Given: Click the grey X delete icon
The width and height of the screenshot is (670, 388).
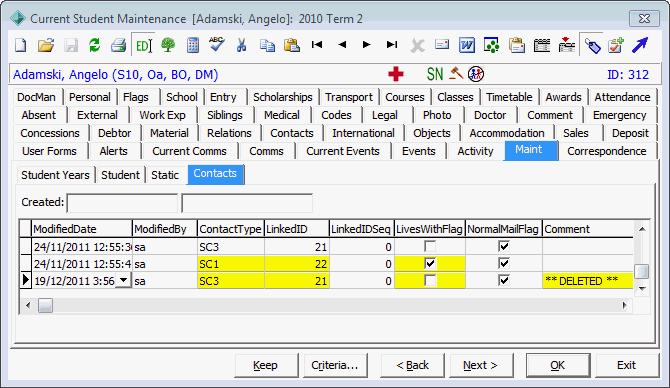Looking at the screenshot, I should tap(417, 45).
